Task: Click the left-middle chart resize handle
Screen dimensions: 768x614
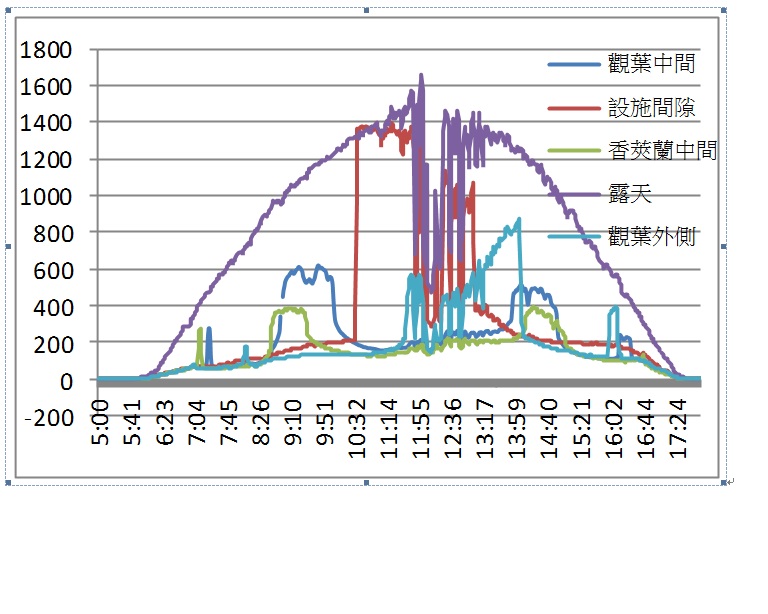Action: coord(8,246)
